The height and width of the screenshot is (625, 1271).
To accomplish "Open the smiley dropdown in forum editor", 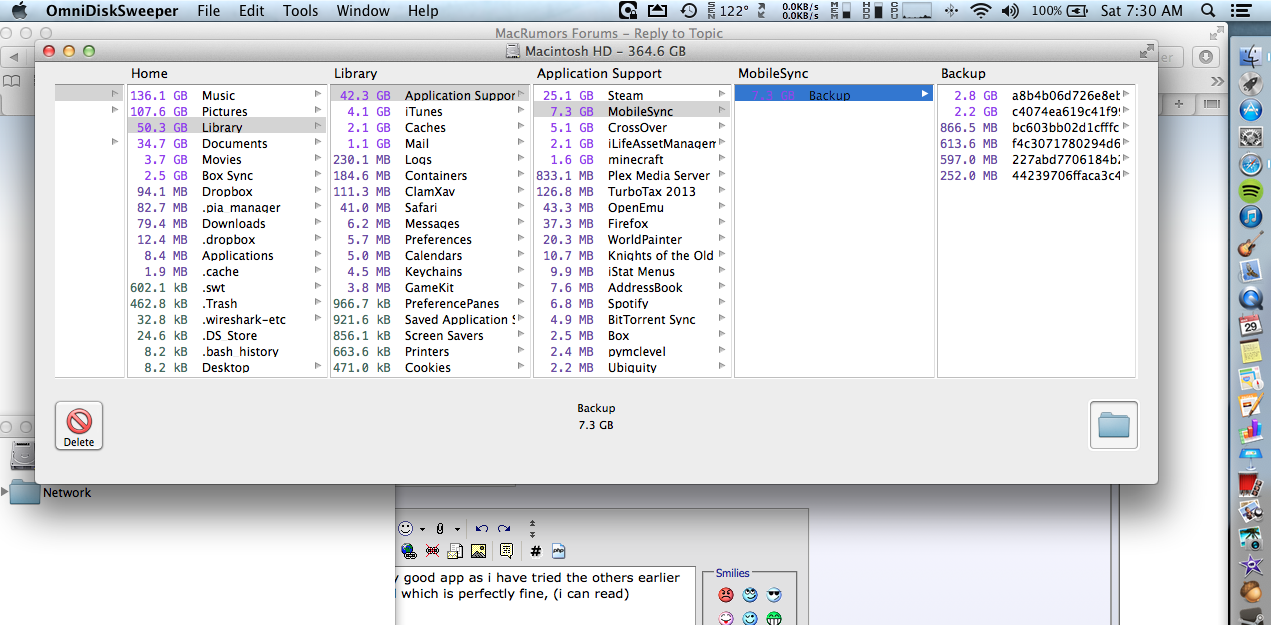I will [x=423, y=529].
